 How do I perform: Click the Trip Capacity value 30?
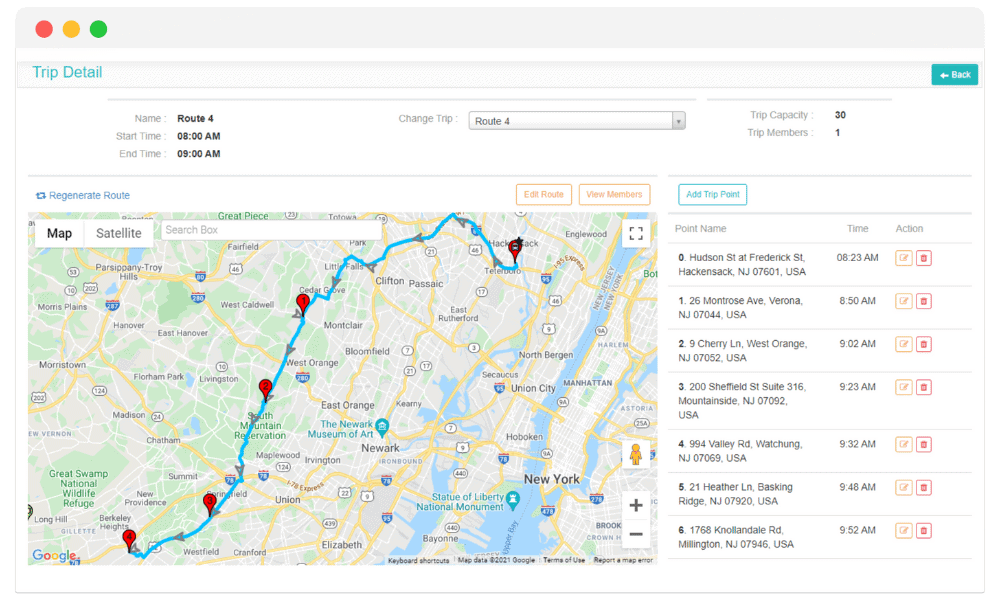pyautogui.click(x=840, y=115)
